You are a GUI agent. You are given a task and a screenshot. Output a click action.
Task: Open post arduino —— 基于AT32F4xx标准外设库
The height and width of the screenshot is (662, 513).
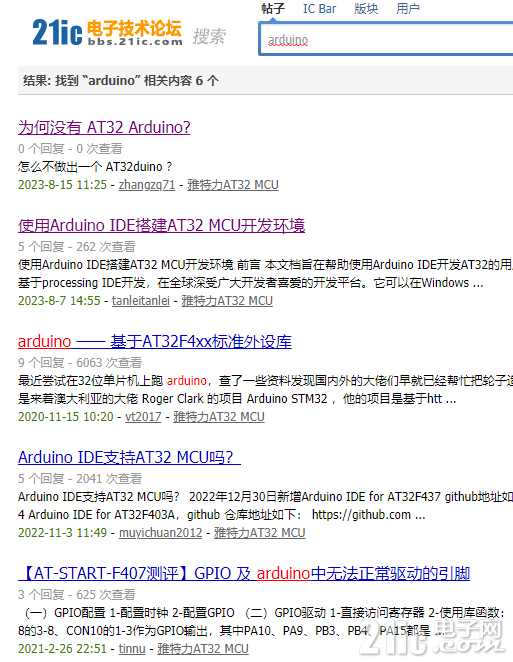(x=155, y=342)
